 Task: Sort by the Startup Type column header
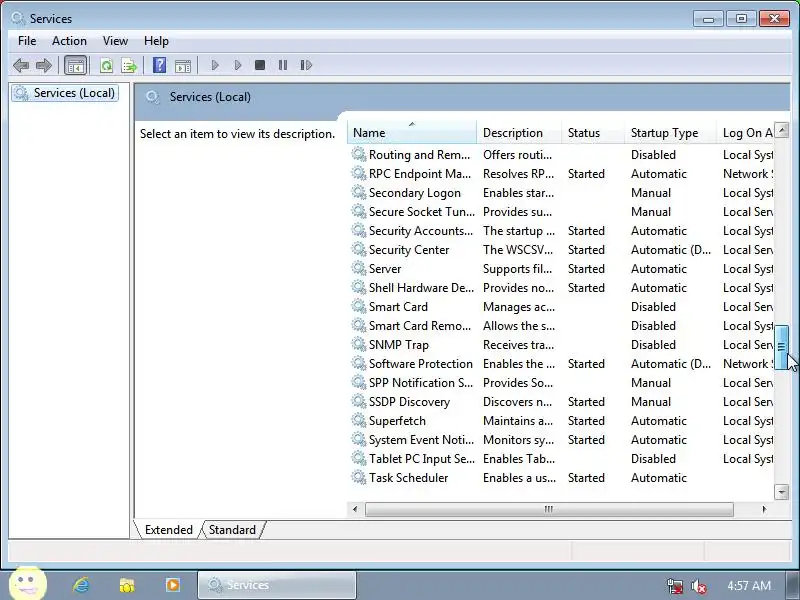click(x=670, y=133)
